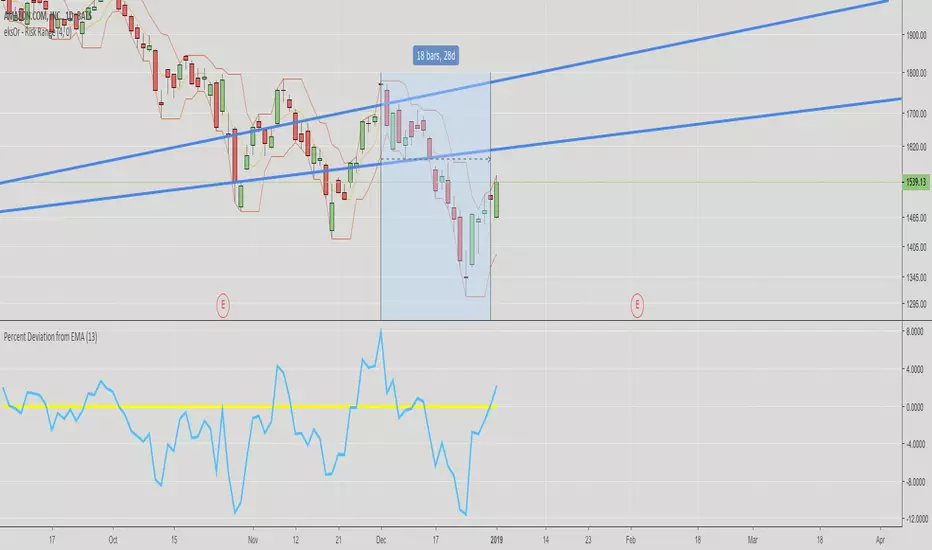The width and height of the screenshot is (932, 550).
Task: Click the -8.0000 indicator axis label
Action: click(x=914, y=482)
